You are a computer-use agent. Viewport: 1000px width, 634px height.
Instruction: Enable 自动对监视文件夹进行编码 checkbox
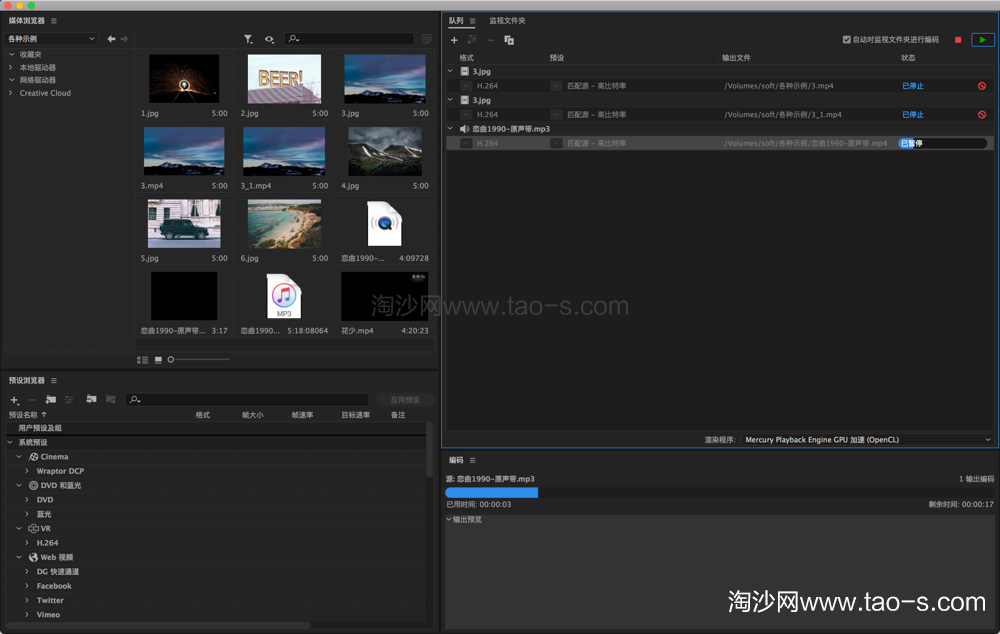(848, 39)
